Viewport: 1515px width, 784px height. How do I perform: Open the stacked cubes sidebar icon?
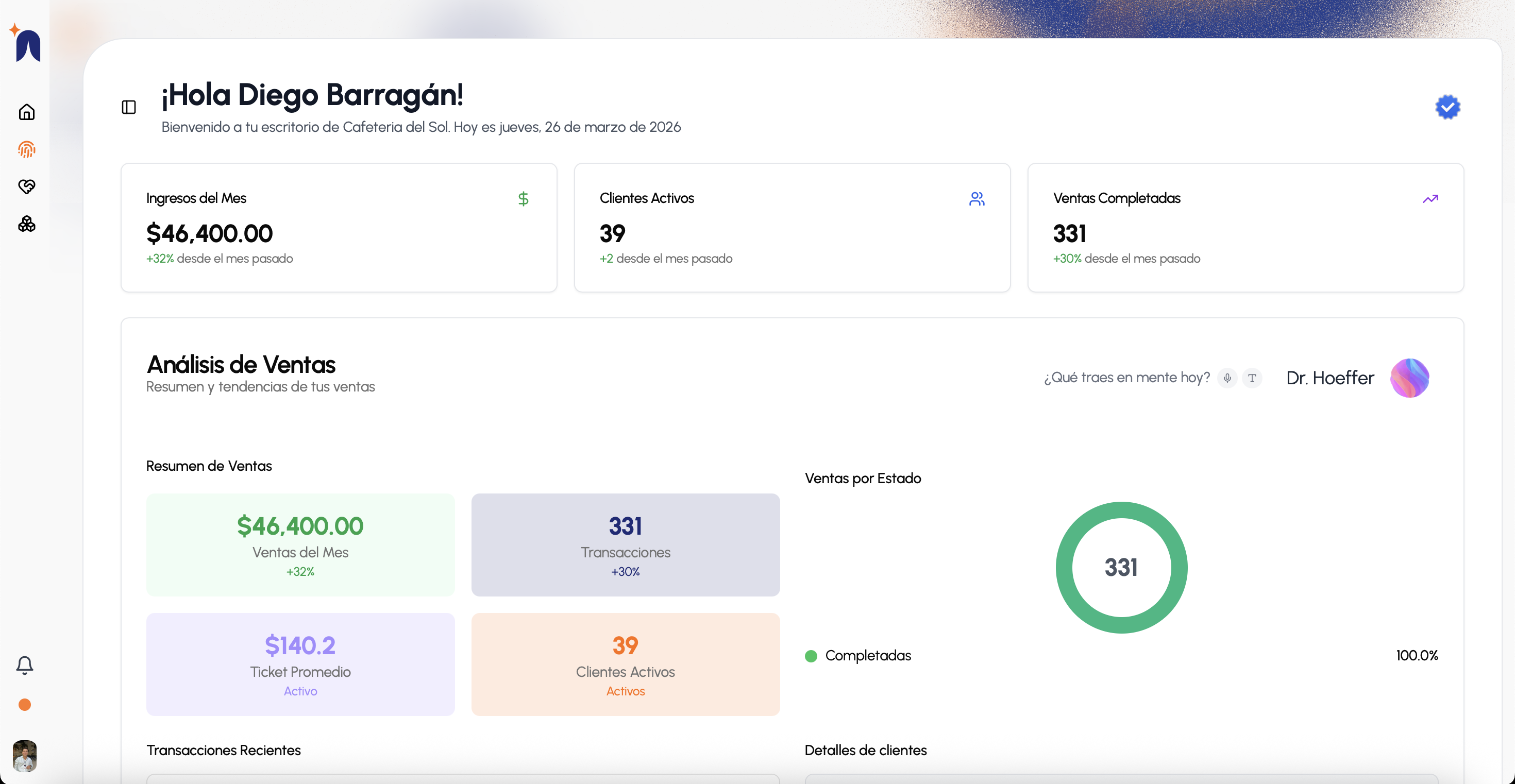pos(26,224)
